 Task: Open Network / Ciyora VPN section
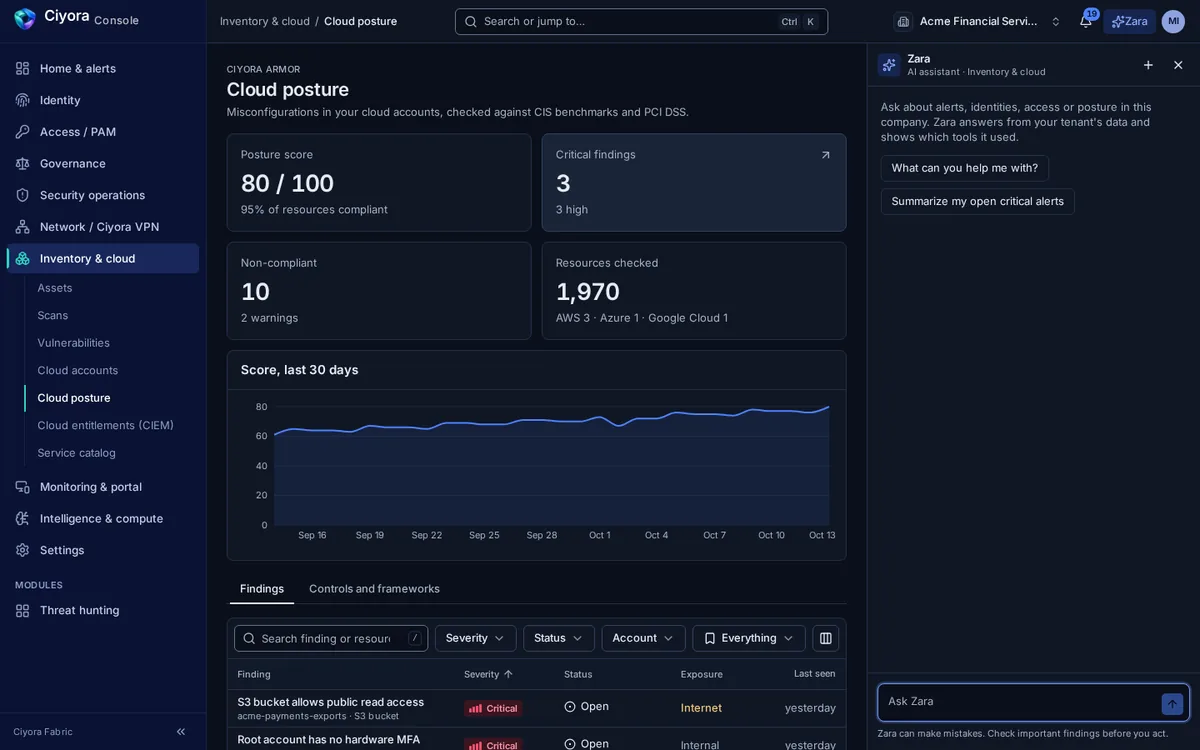103,227
